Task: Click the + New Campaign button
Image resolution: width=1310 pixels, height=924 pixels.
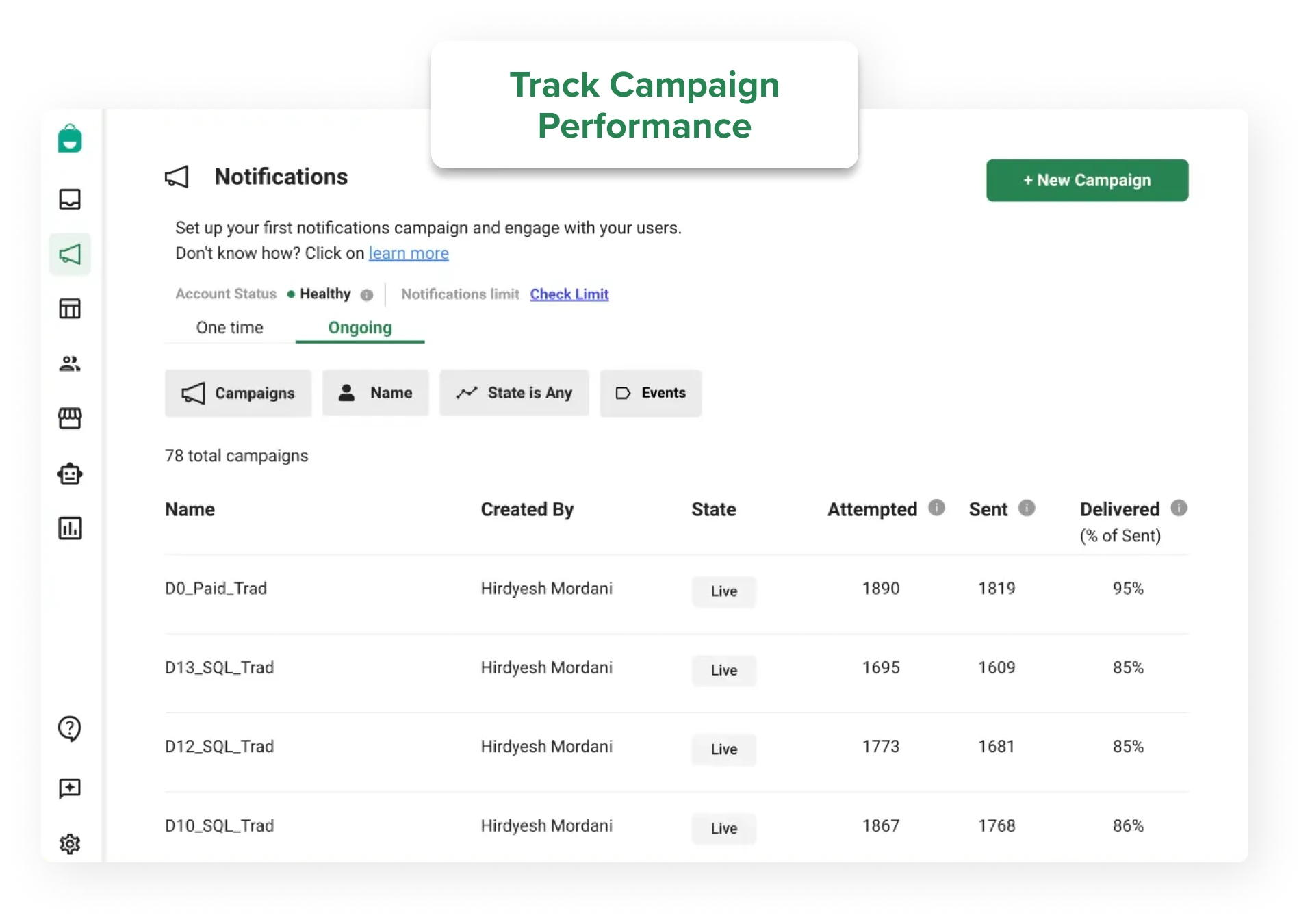Action: 1087,180
